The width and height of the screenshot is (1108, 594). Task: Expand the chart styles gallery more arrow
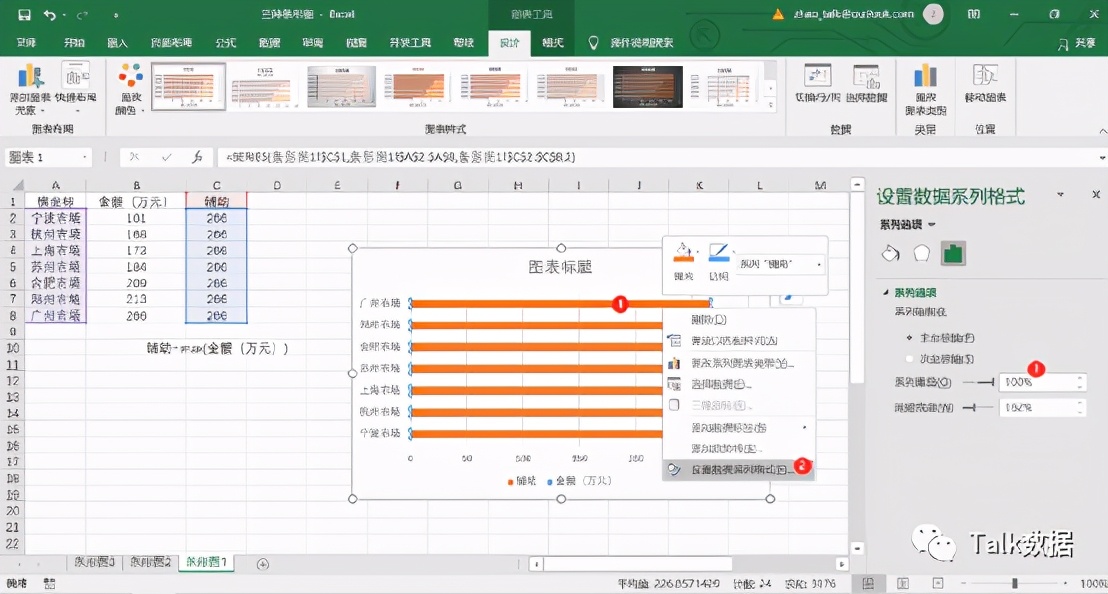point(770,105)
